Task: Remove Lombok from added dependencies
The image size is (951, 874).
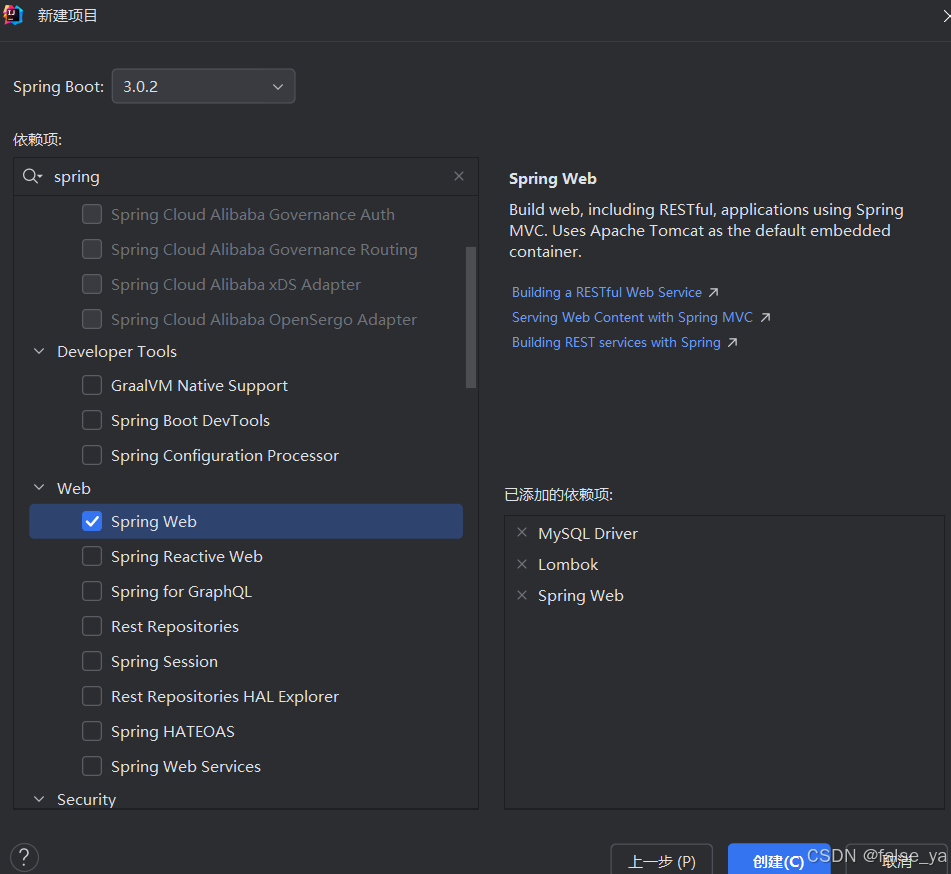Action: [522, 564]
